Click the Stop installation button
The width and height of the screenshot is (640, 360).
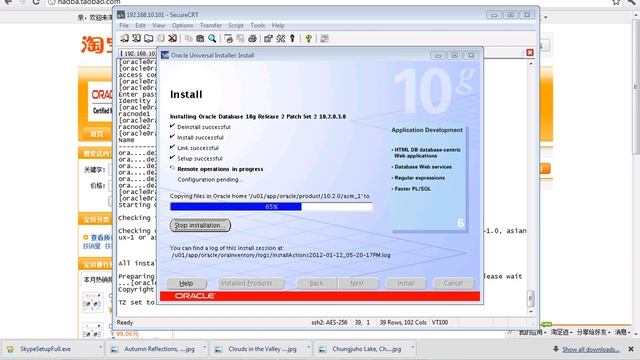[200, 225]
